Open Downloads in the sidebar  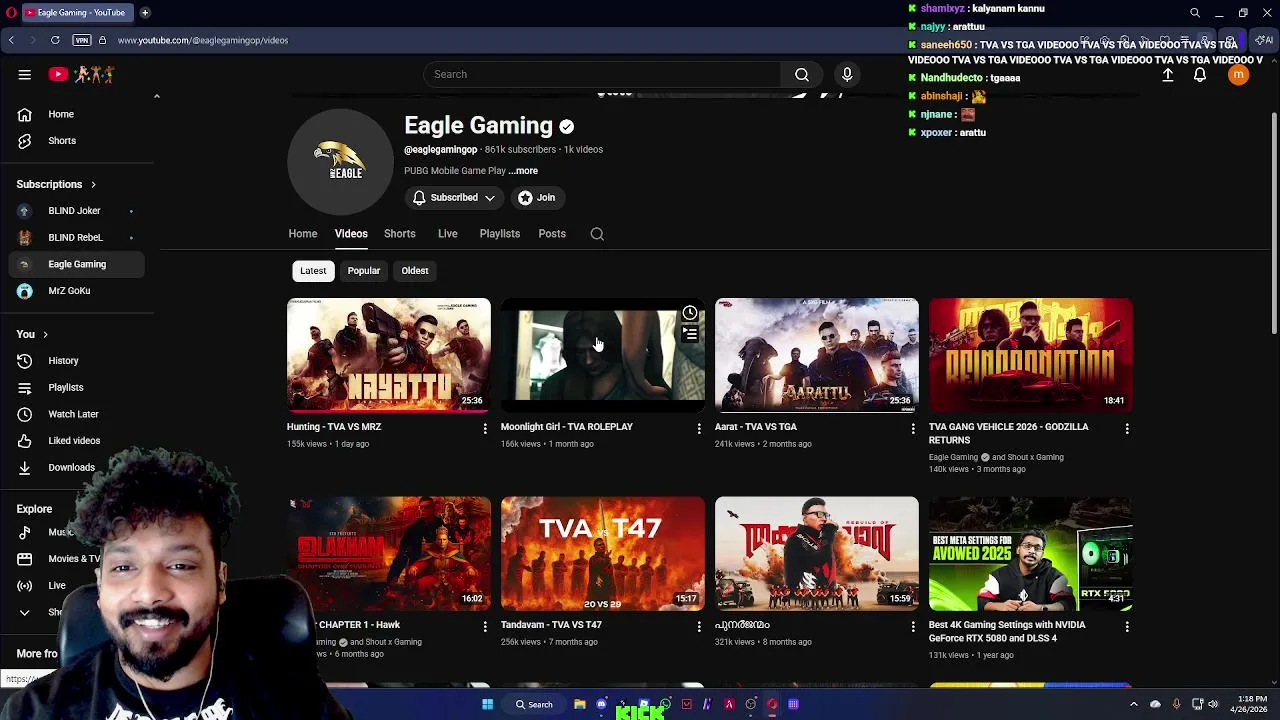tap(77, 468)
